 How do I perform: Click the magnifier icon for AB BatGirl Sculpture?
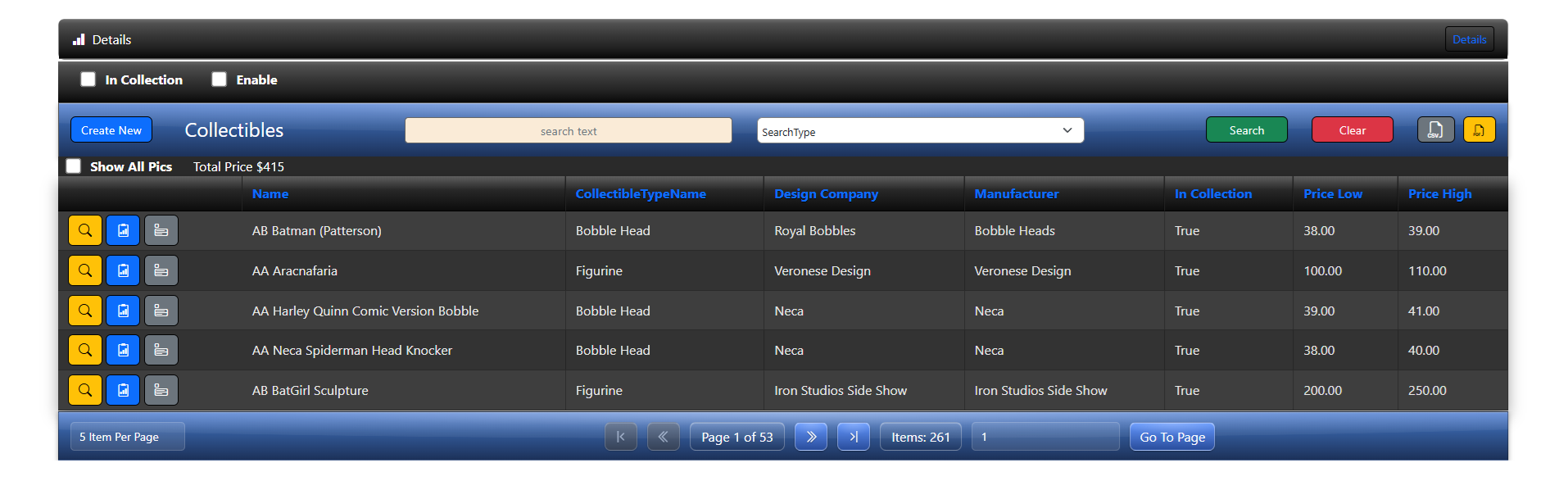tap(85, 390)
